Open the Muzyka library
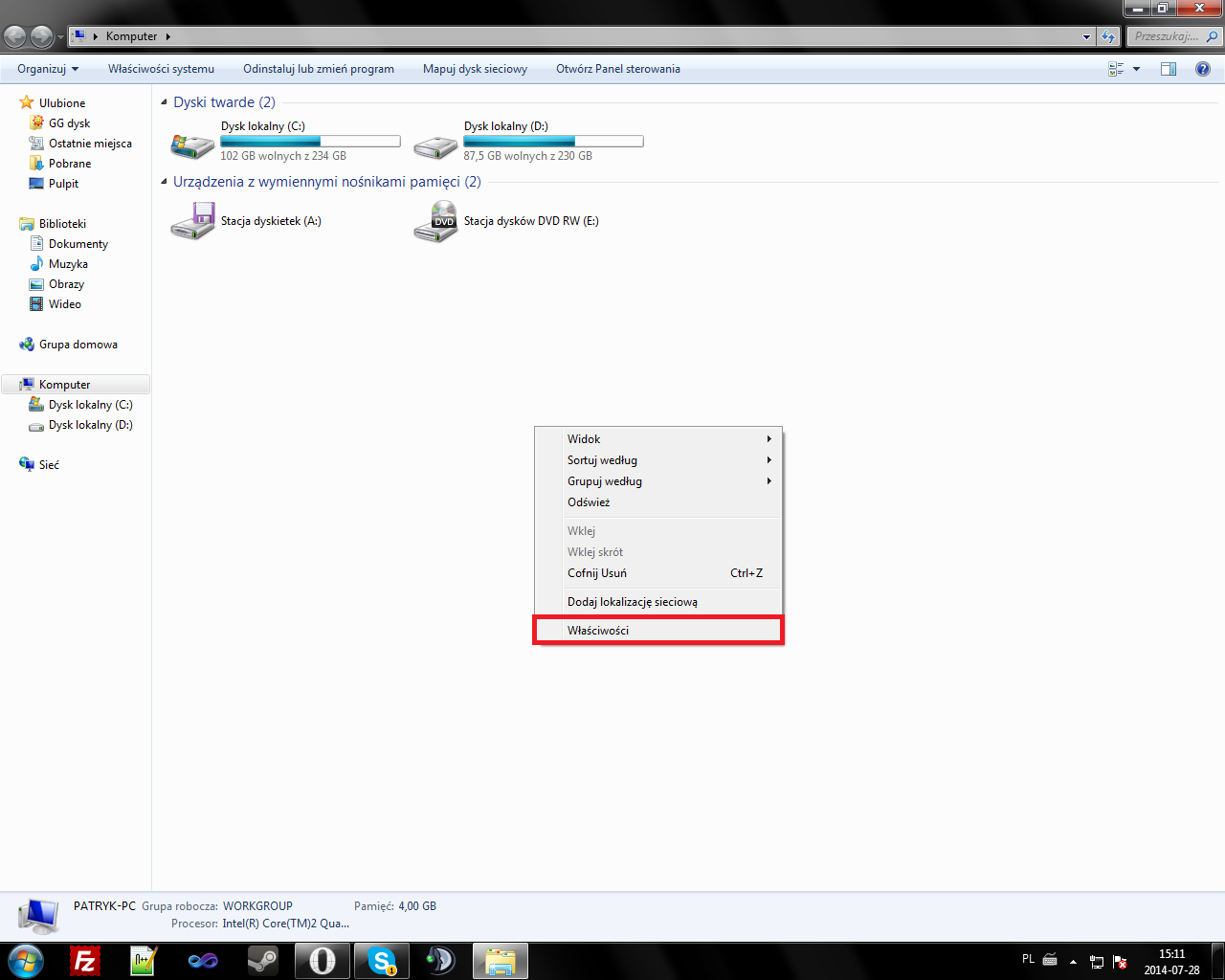Image resolution: width=1225 pixels, height=980 pixels. 58,264
